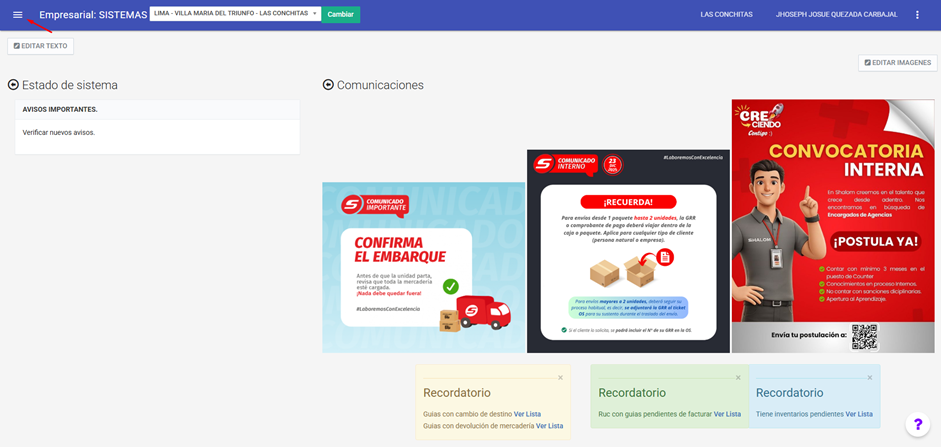The width and height of the screenshot is (941, 447).
Task: Open Ver Lista for devolución de mercadería
Action: tap(549, 426)
